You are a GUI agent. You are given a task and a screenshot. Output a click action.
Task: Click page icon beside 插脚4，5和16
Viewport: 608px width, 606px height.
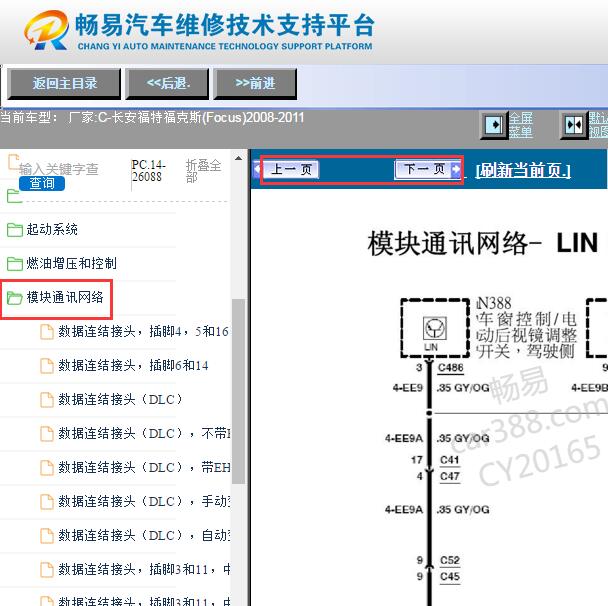[x=47, y=332]
